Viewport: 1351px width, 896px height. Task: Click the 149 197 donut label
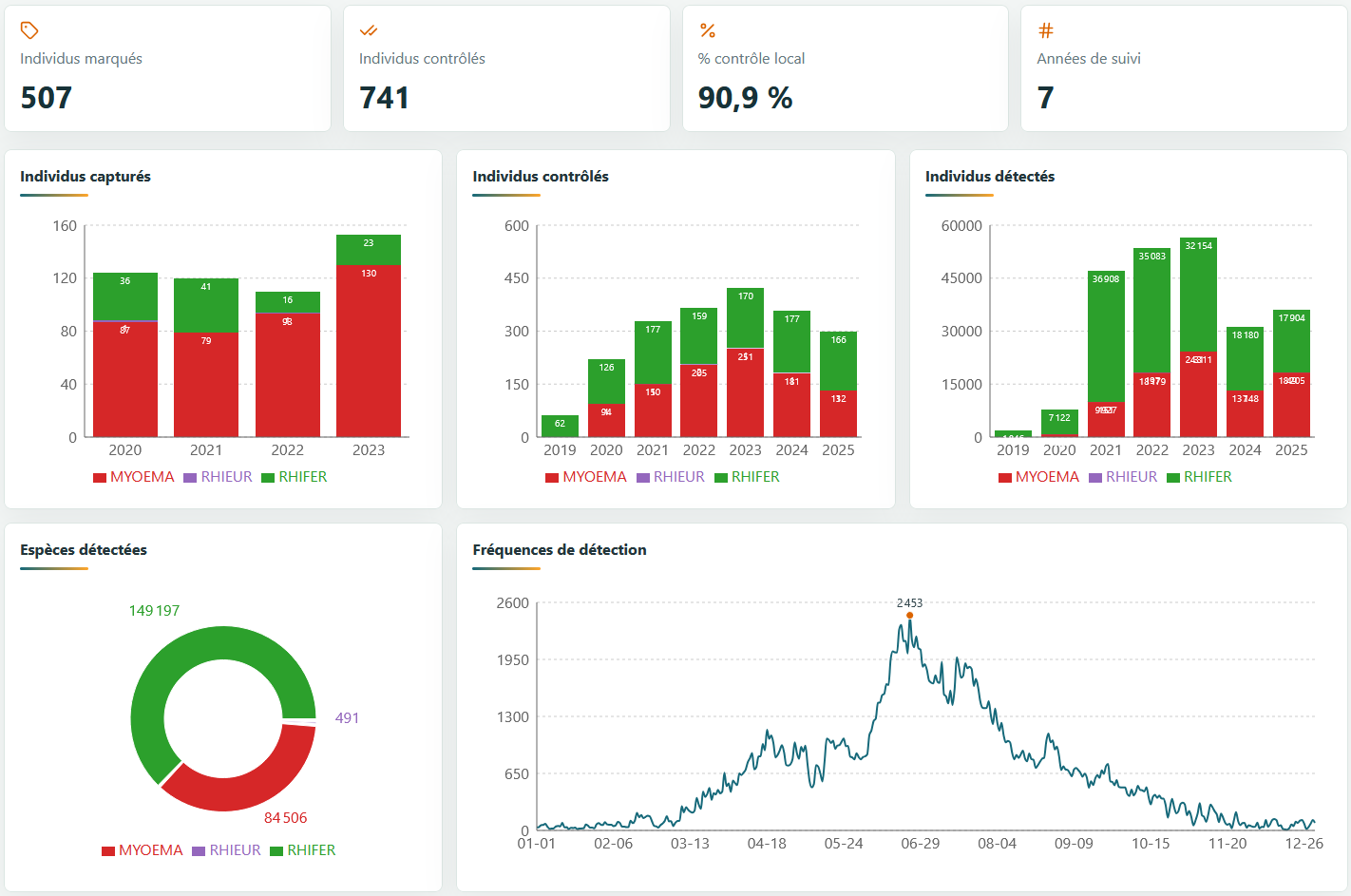(154, 611)
